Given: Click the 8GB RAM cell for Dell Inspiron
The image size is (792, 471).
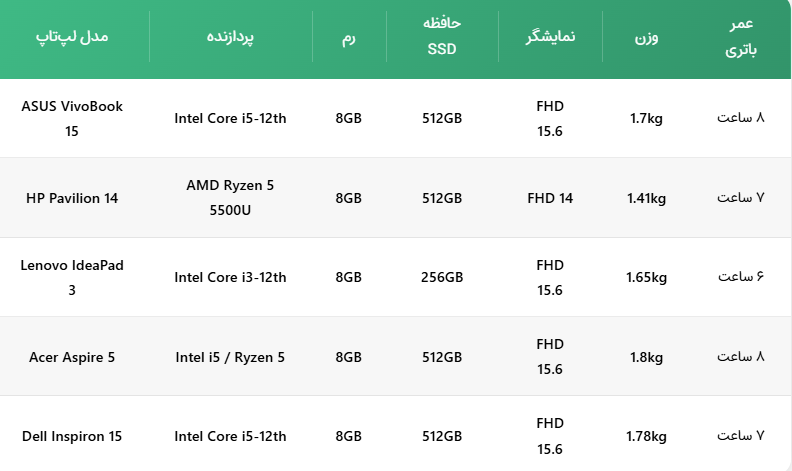Looking at the screenshot, I should (x=349, y=436).
